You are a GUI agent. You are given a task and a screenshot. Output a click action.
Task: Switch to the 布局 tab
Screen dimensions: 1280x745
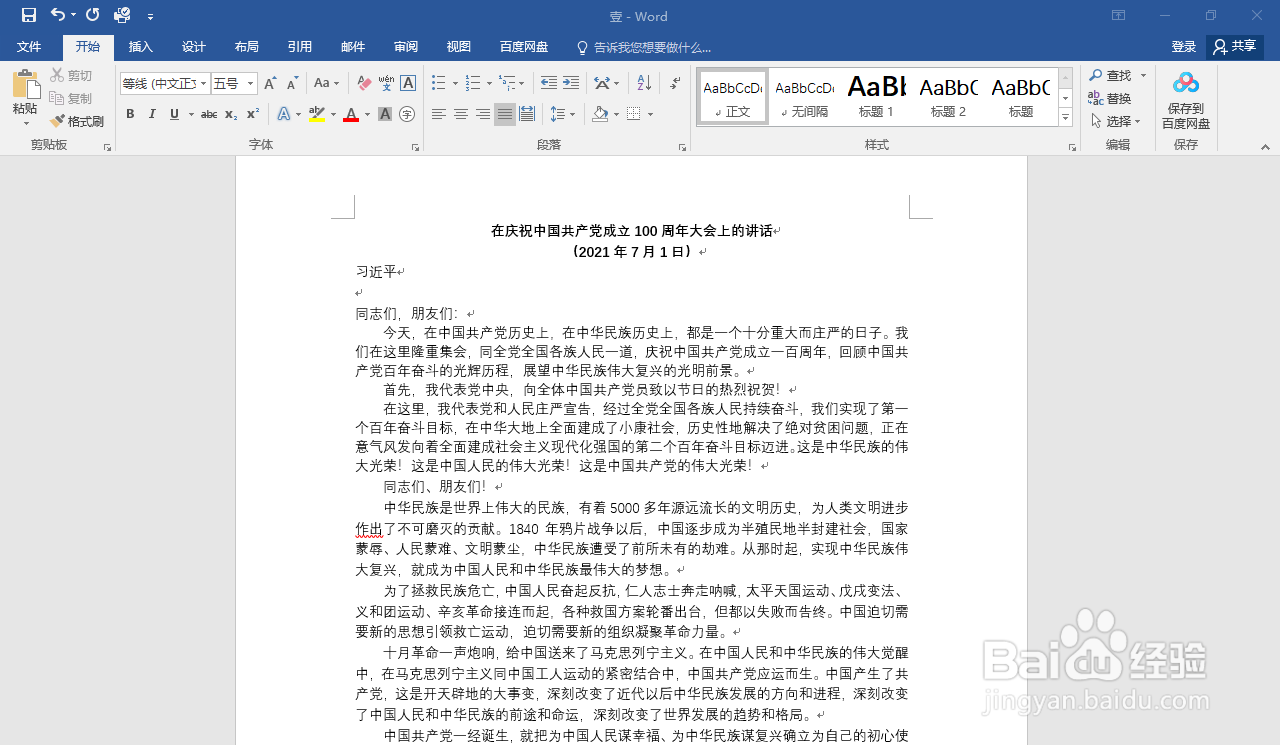247,47
